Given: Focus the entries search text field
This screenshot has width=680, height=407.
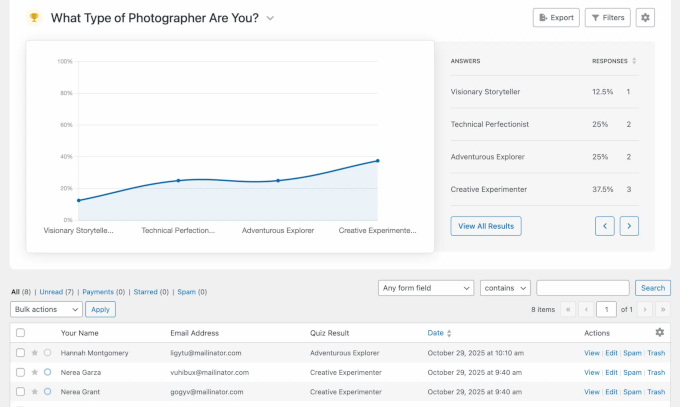Looking at the screenshot, I should (582, 288).
